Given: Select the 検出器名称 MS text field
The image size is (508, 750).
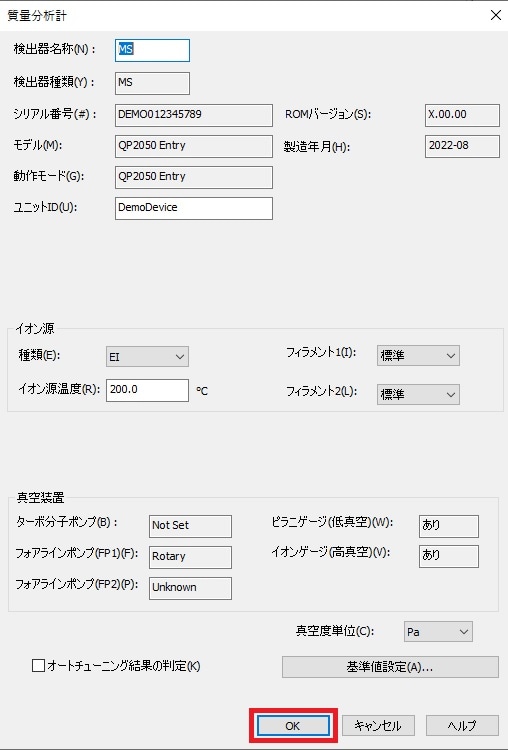Looking at the screenshot, I should pyautogui.click(x=152, y=50).
